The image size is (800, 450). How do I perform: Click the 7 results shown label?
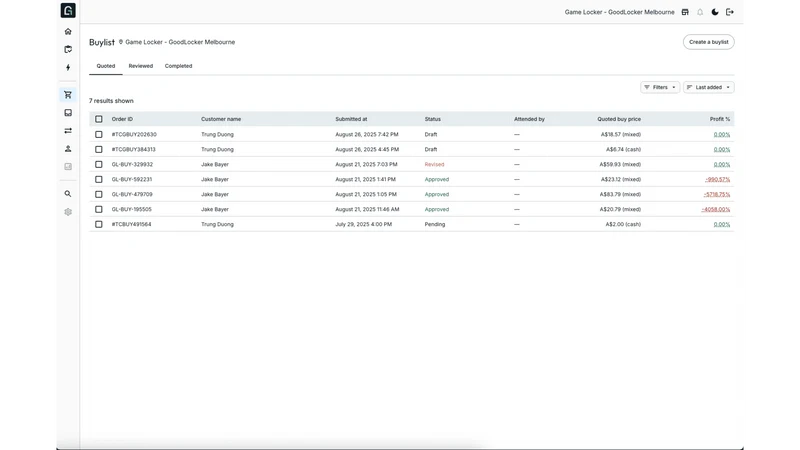click(111, 101)
